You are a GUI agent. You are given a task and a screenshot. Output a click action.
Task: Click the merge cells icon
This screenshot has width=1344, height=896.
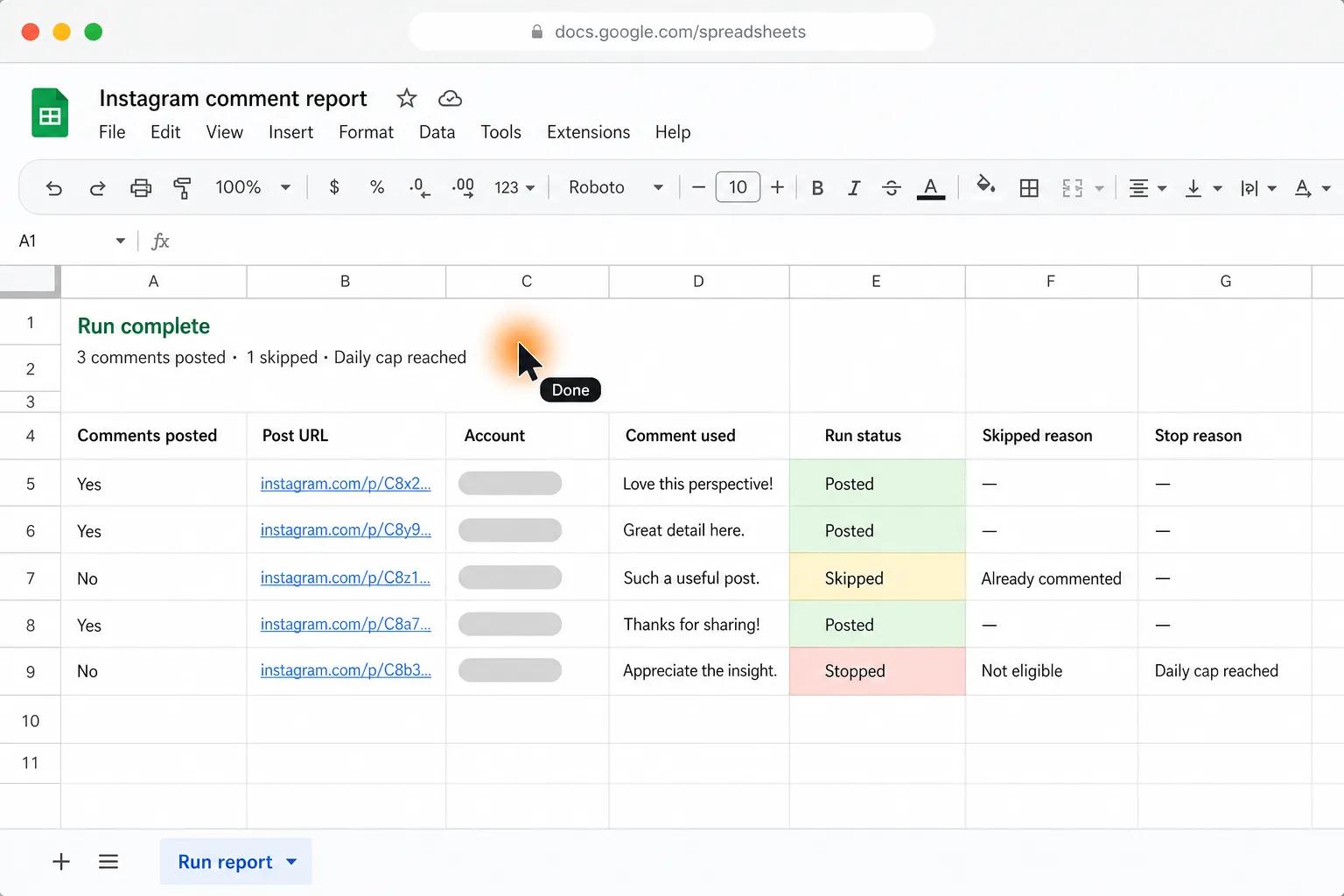[x=1073, y=188]
